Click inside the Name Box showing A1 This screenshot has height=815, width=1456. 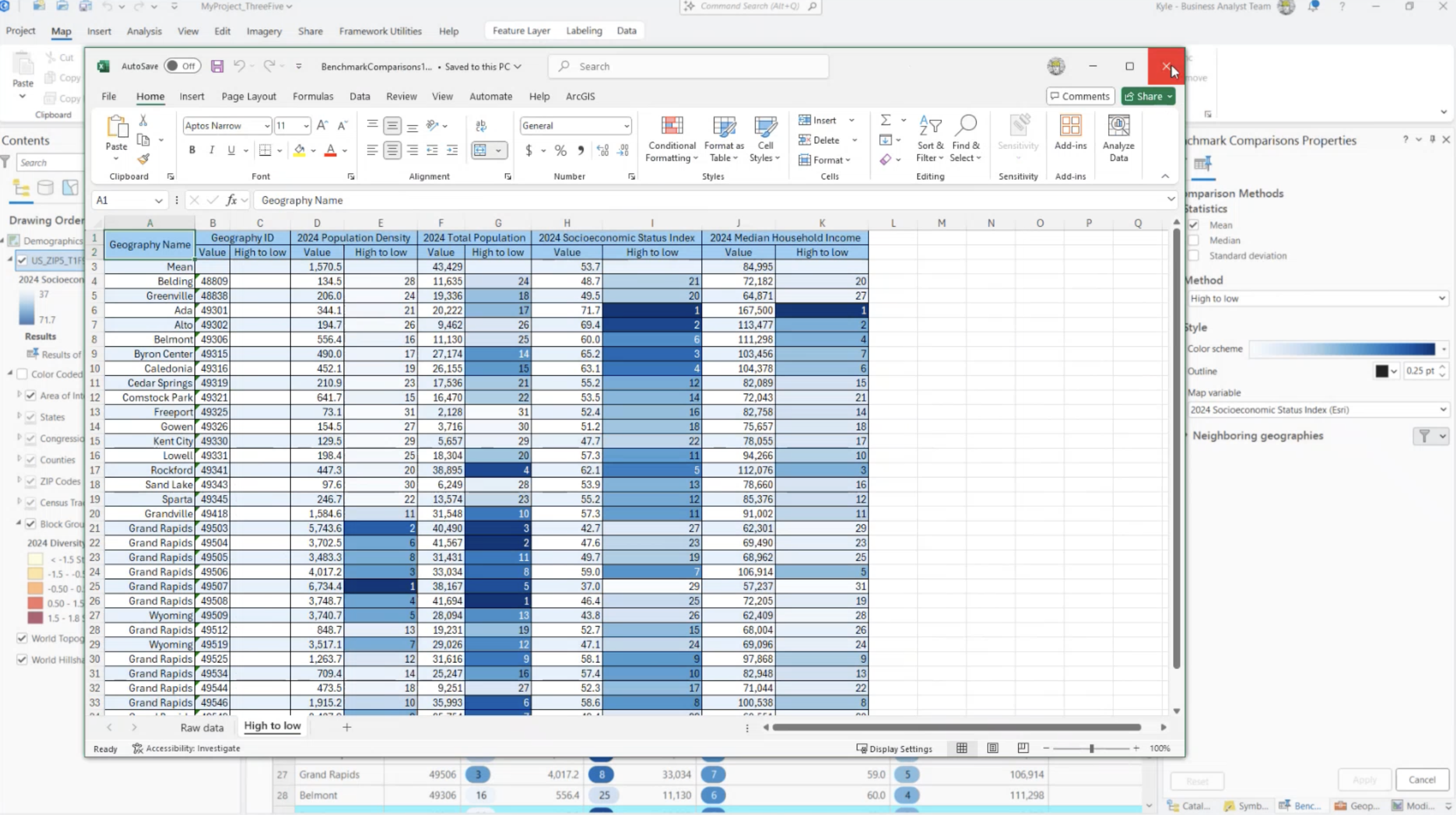pyautogui.click(x=124, y=200)
